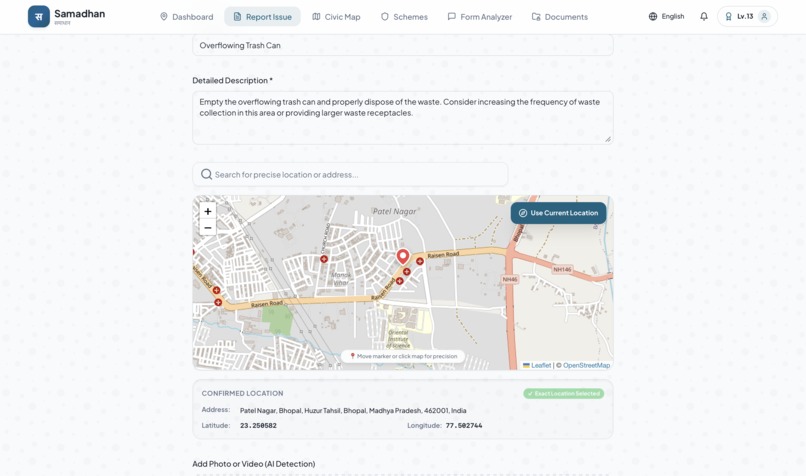Viewport: 806px width, 476px height.
Task: Click the Oriental Institute of Science label
Action: pyautogui.click(x=398, y=339)
